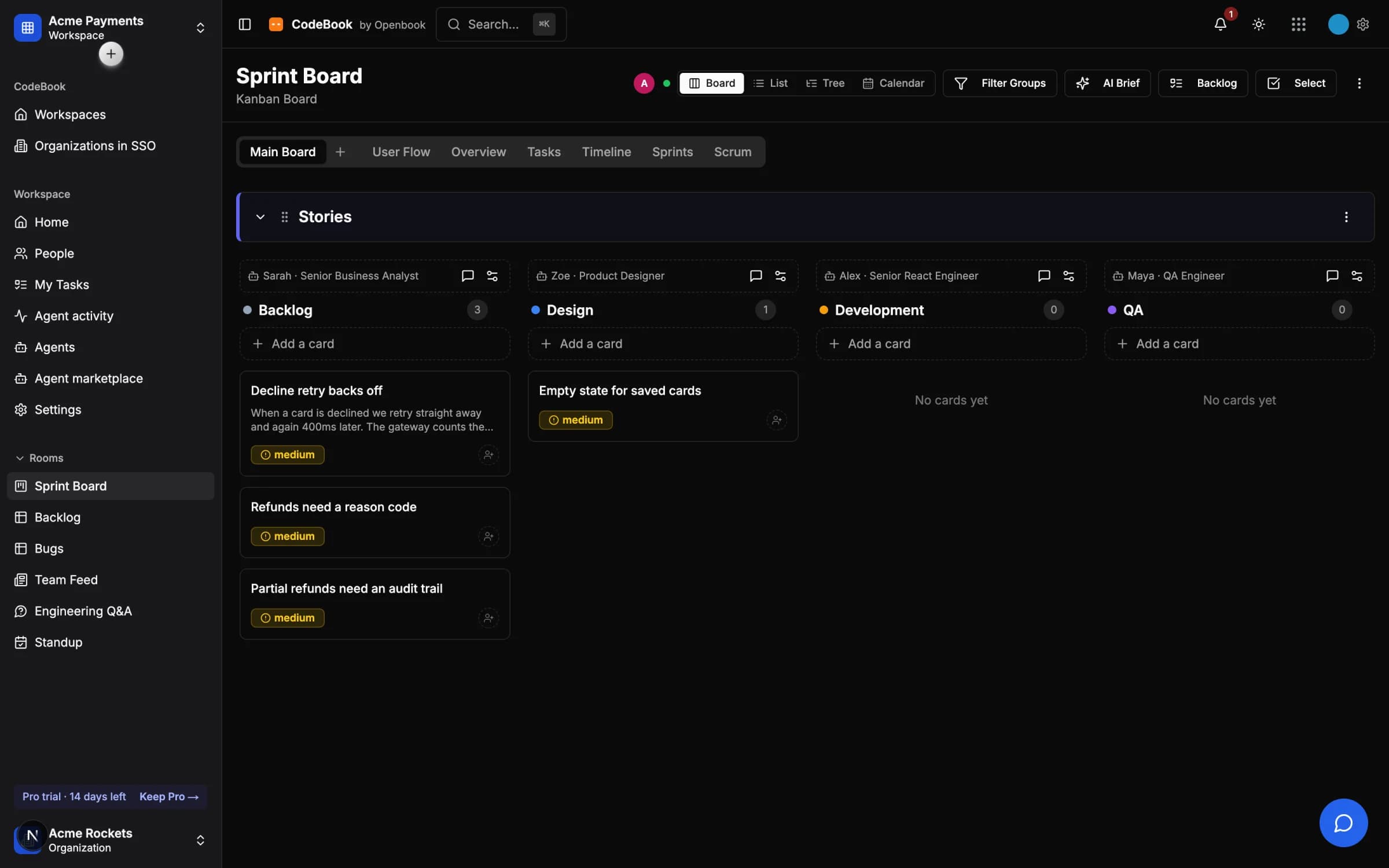Switch theme with the sun icon
Screen dimensions: 1389x868
click(1259, 24)
